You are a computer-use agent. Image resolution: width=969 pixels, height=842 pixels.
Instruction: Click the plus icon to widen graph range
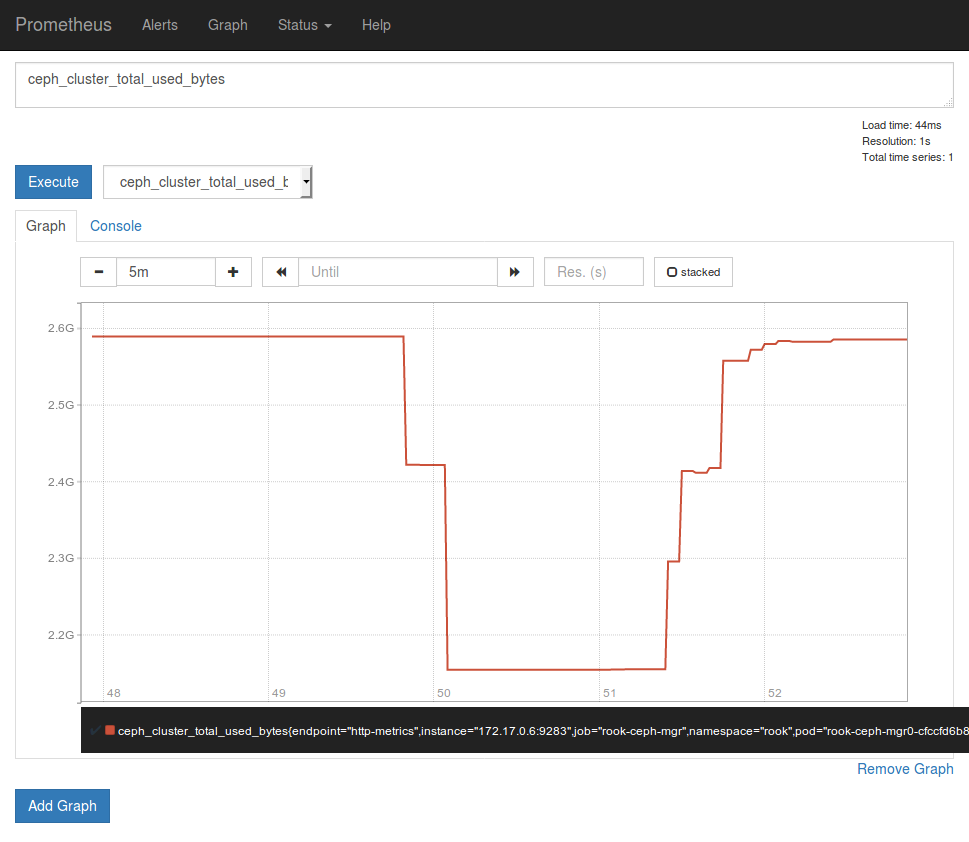(233, 271)
